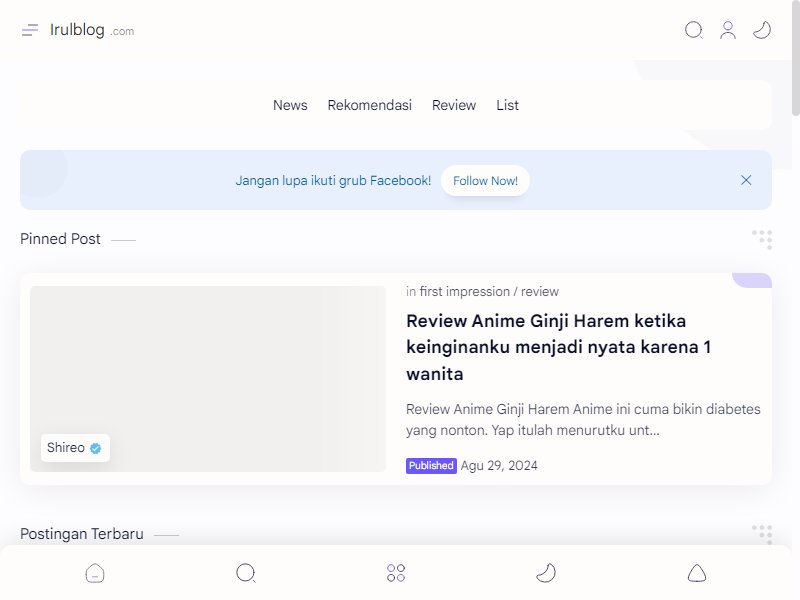
Task: Open the hamburger menu beside Irulblog logo
Action: (x=30, y=30)
